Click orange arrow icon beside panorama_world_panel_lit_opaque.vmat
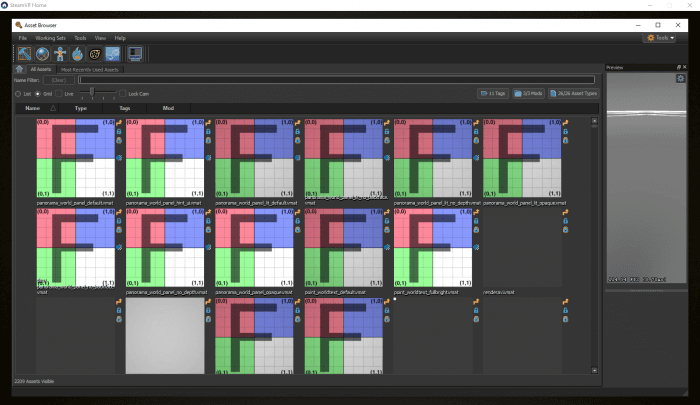 566,122
